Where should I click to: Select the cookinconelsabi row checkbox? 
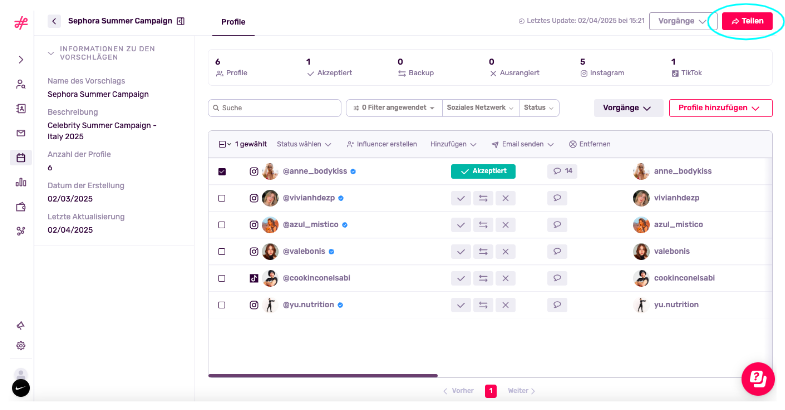click(x=222, y=278)
